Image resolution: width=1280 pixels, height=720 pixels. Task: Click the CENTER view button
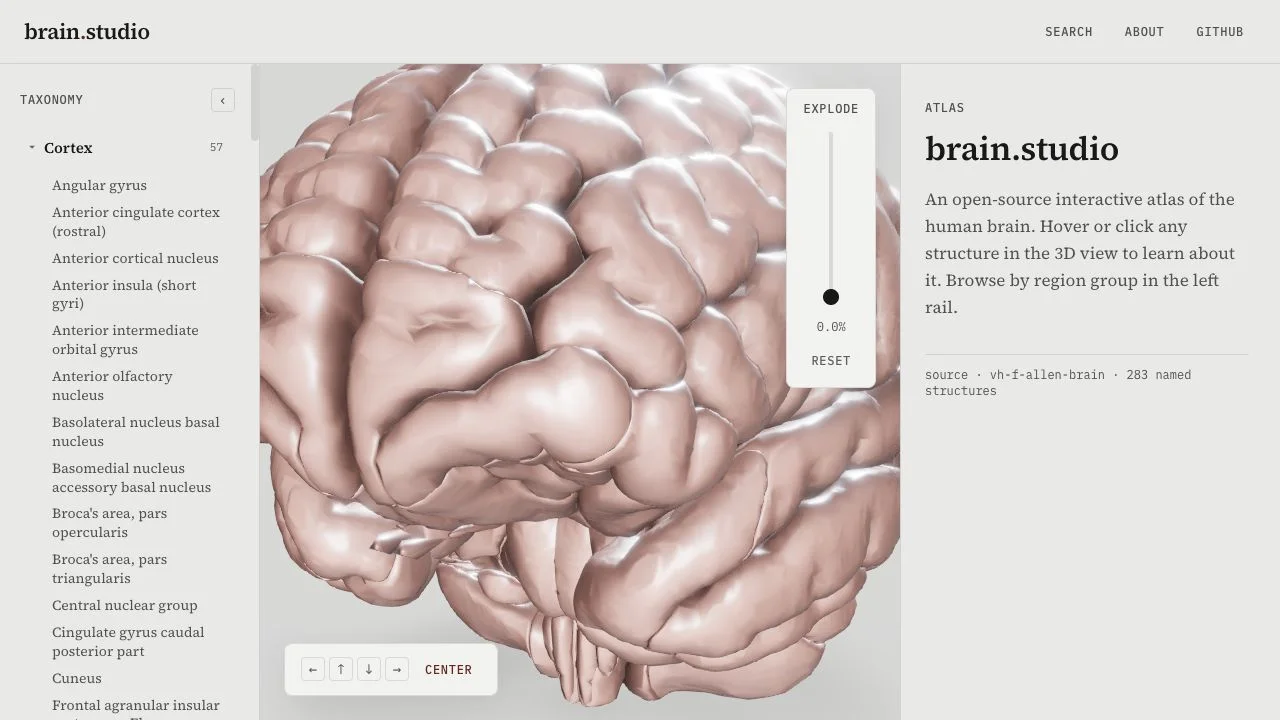point(448,670)
